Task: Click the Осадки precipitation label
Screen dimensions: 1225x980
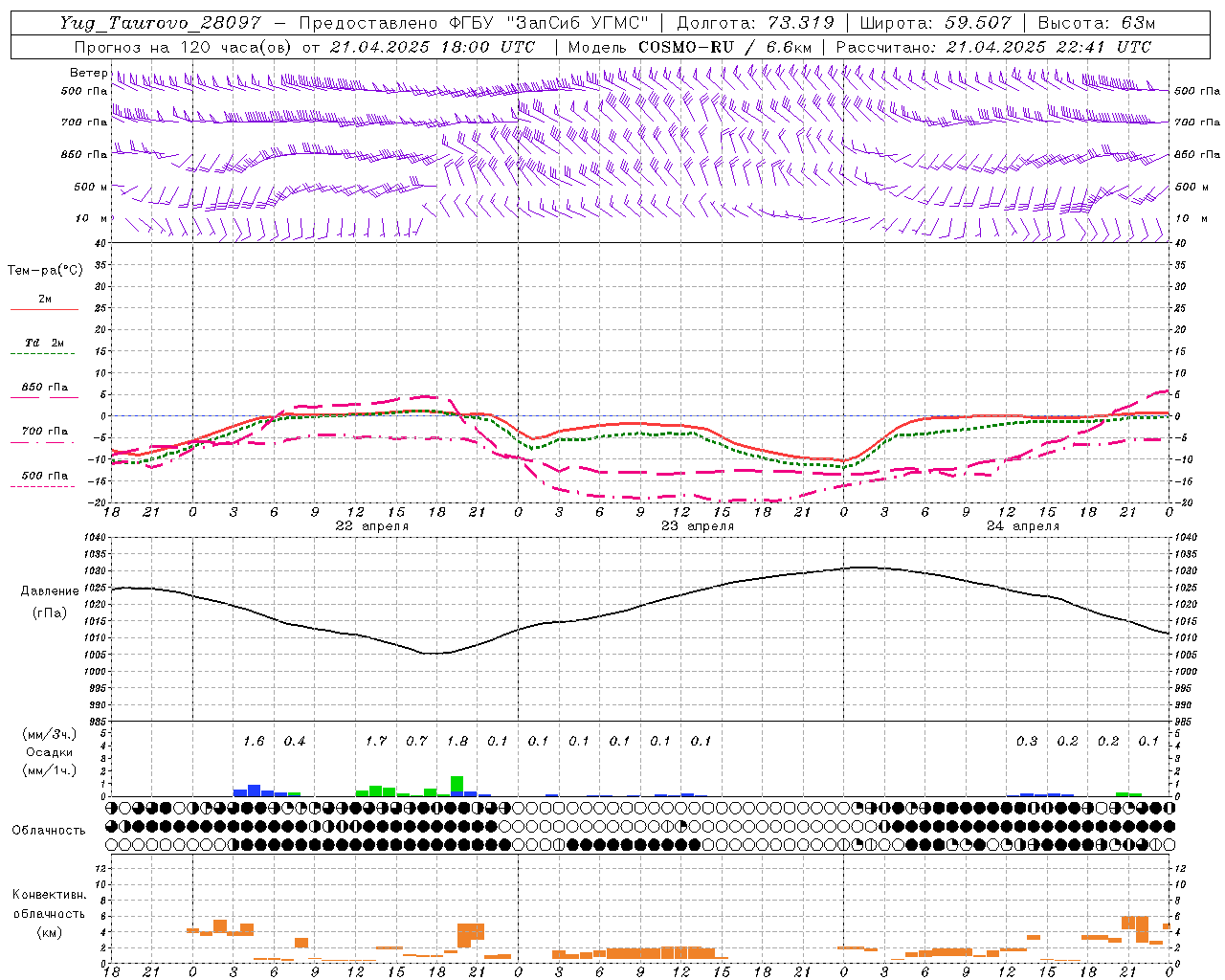Action: (48, 752)
